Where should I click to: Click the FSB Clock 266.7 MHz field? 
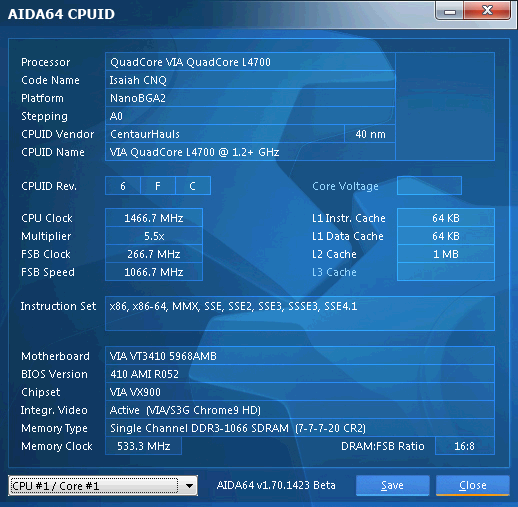pos(154,254)
